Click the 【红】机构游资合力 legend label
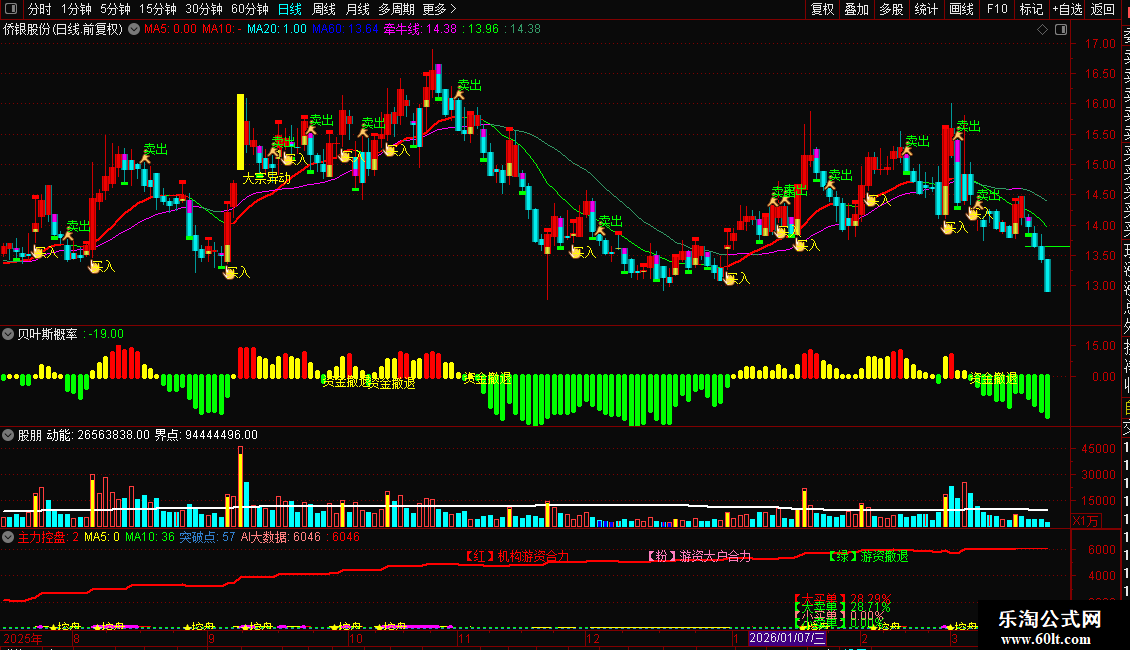This screenshot has height=650, width=1130. [517, 556]
